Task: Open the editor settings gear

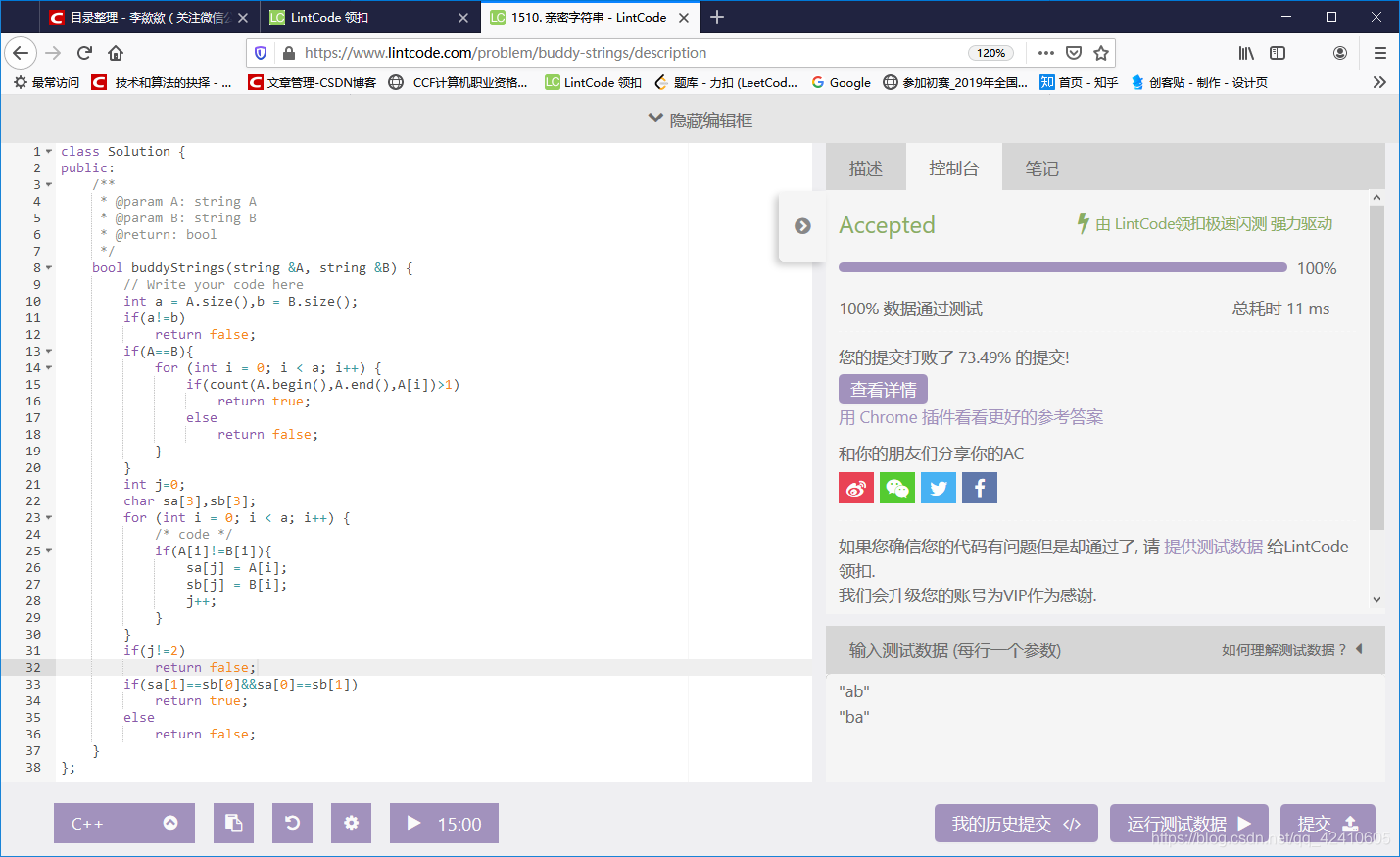Action: click(x=351, y=823)
